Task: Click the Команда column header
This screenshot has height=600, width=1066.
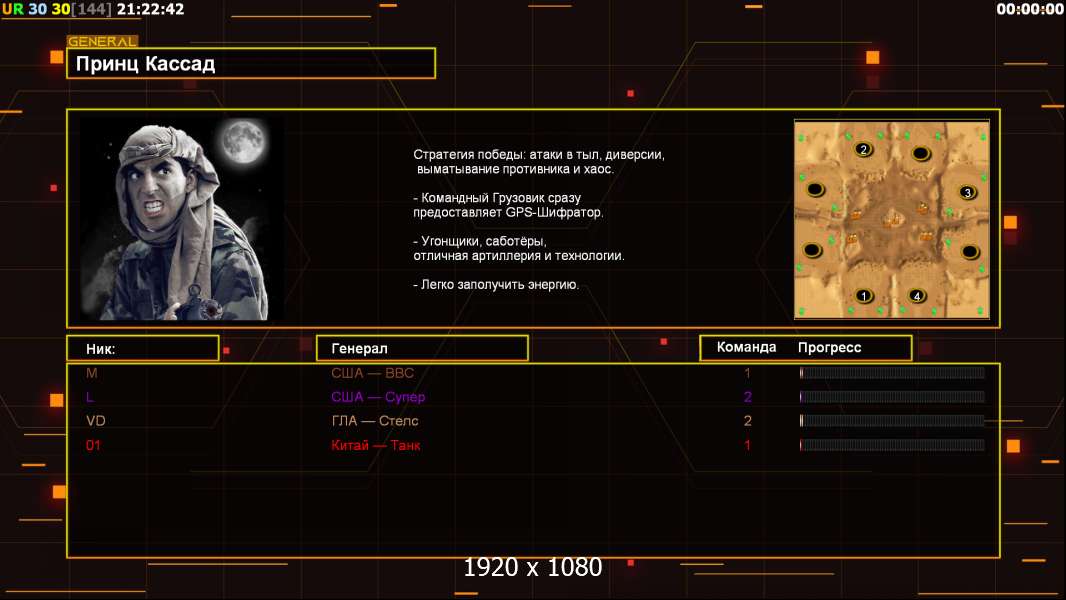Action: [746, 347]
